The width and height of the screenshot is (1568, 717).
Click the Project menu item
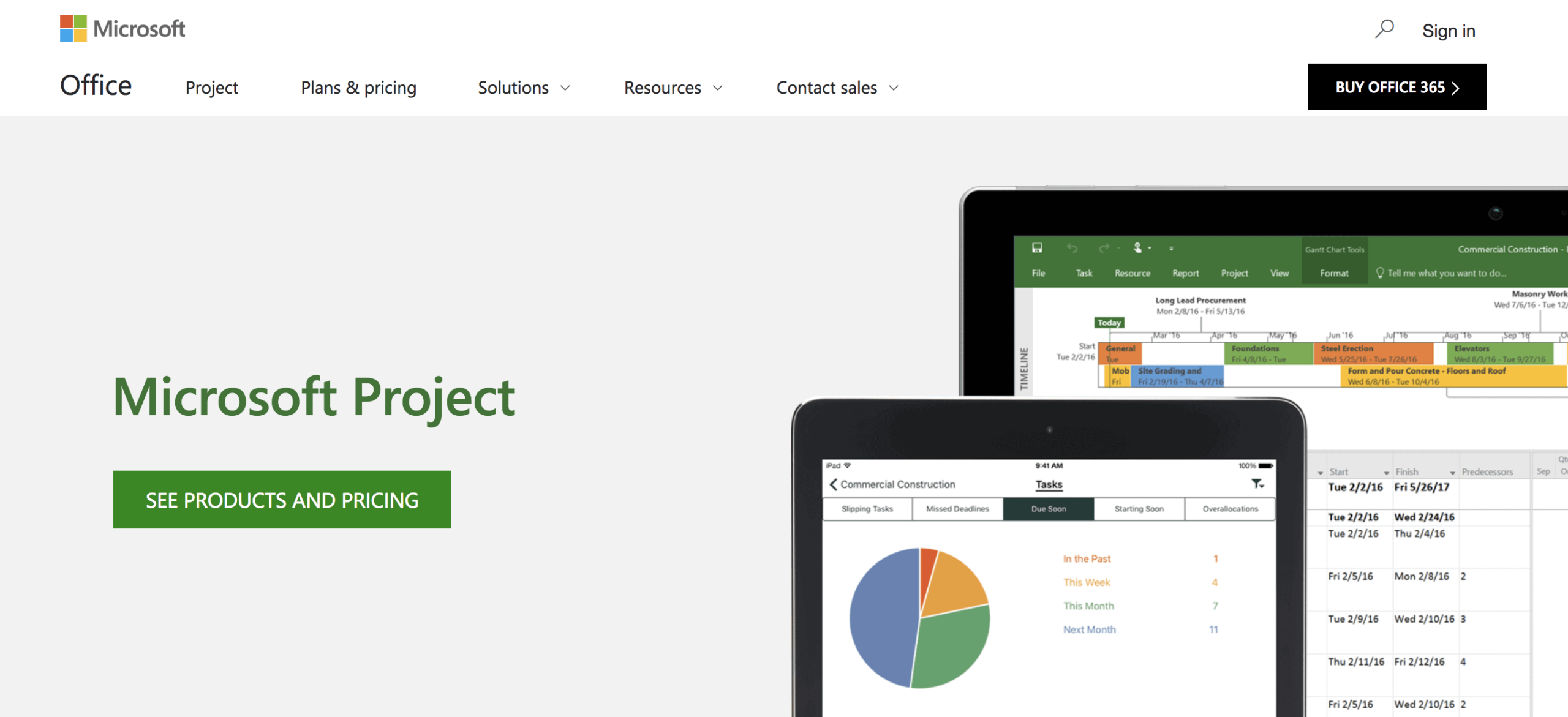pyautogui.click(x=211, y=87)
